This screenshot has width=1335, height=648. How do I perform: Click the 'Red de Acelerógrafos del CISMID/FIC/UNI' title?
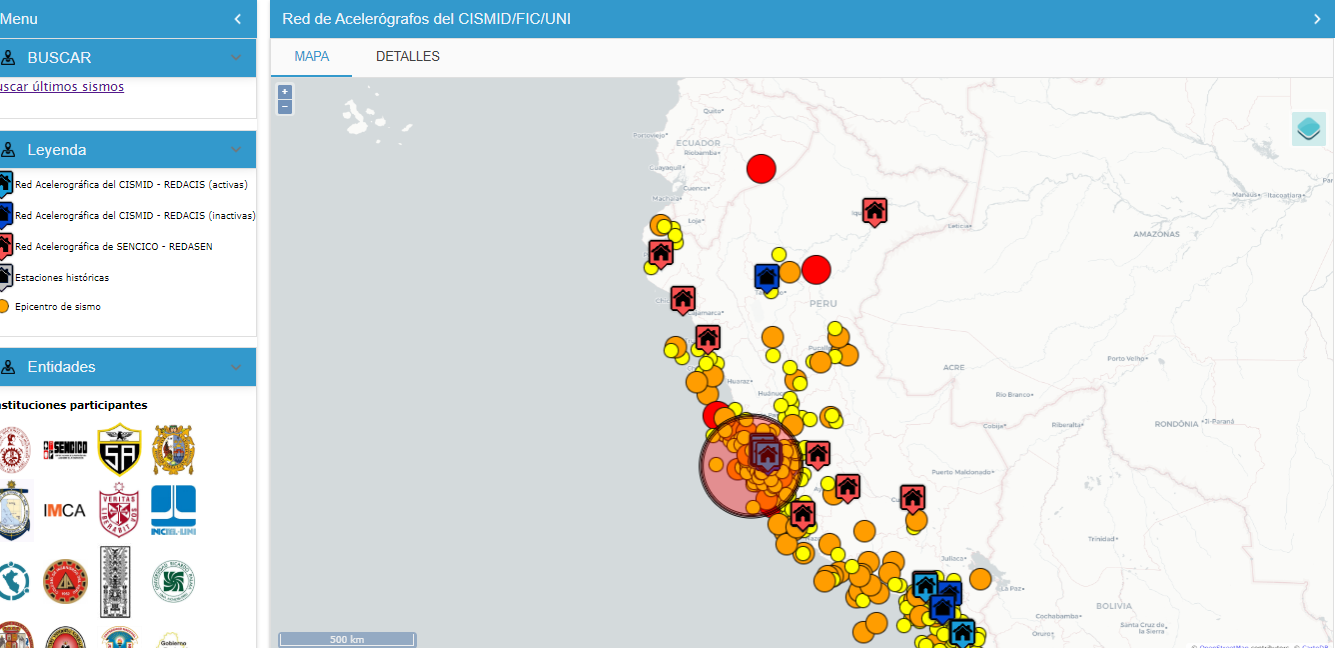point(427,19)
